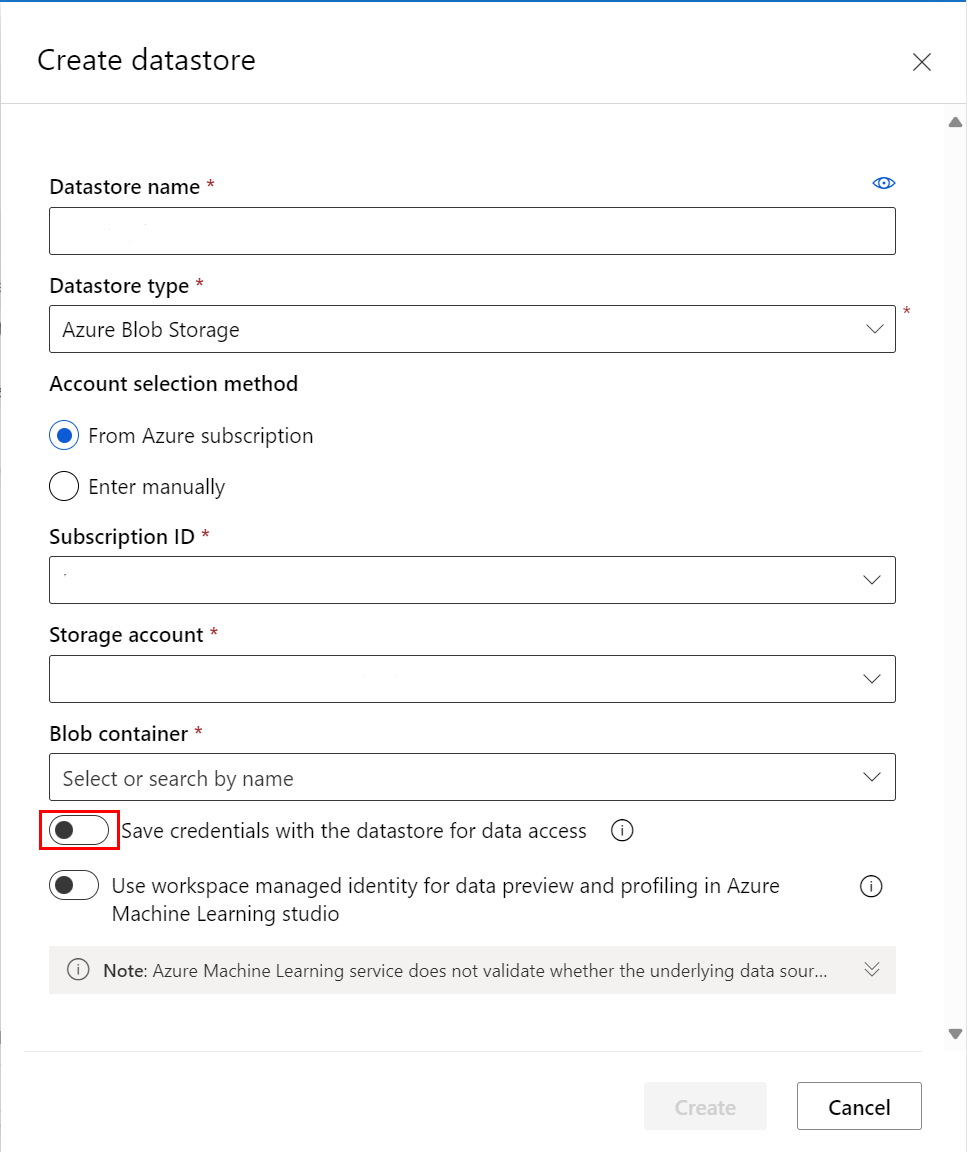The height and width of the screenshot is (1152, 968).
Task: Expand the Note banner with double chevron
Action: click(x=871, y=969)
